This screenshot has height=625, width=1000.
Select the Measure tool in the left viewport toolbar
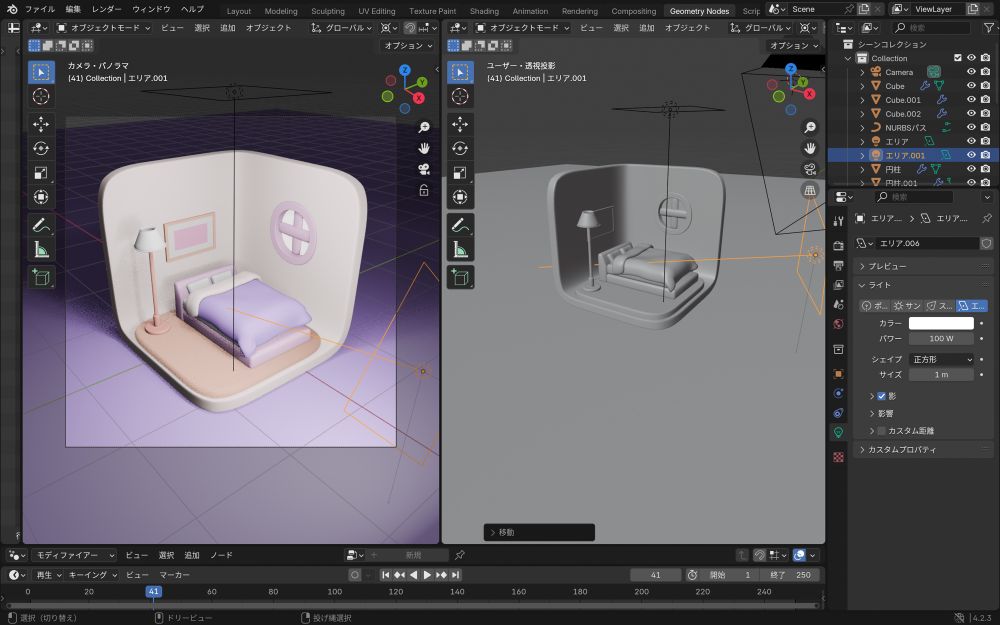(x=41, y=249)
